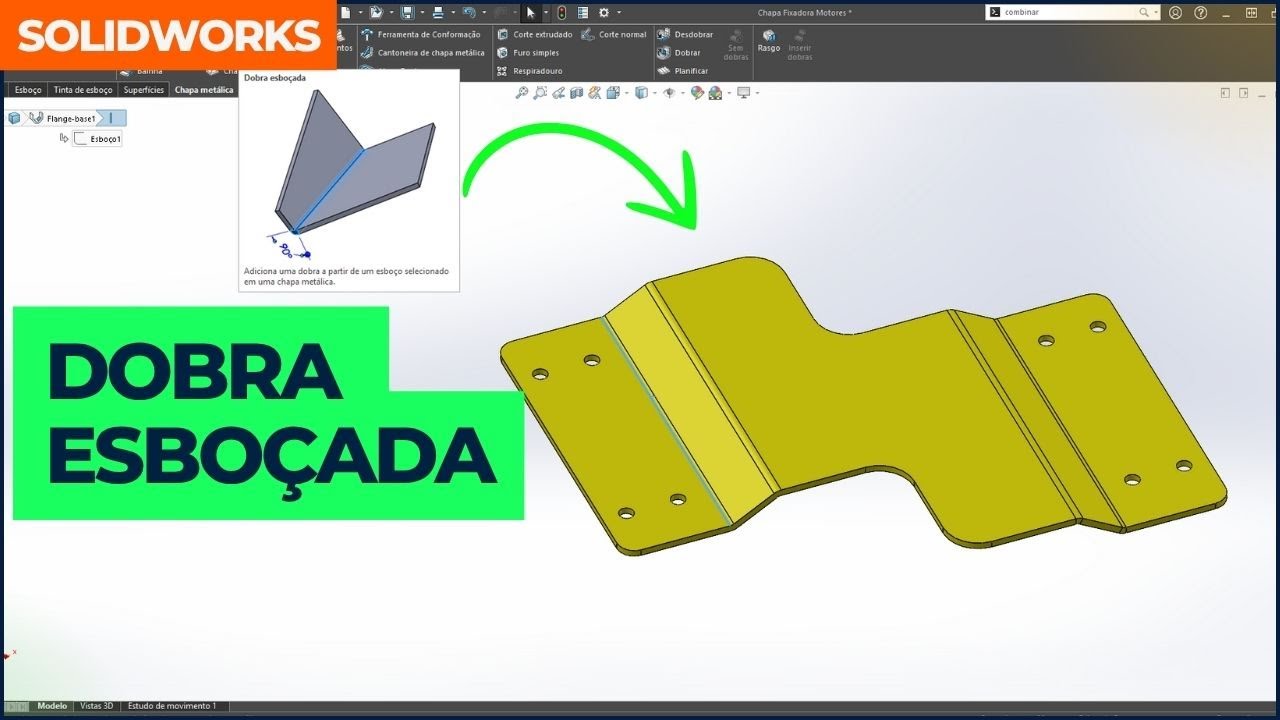The width and height of the screenshot is (1280, 720).
Task: Click Zoom to Area icon
Action: 540,93
